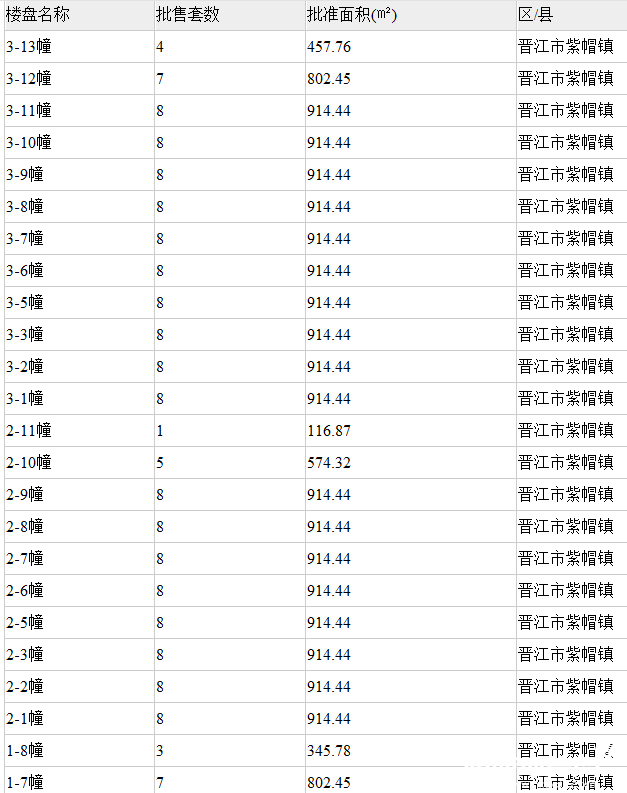The image size is (627, 793).
Task: Select the 1-8幢 building name cell
Action: tap(24, 751)
